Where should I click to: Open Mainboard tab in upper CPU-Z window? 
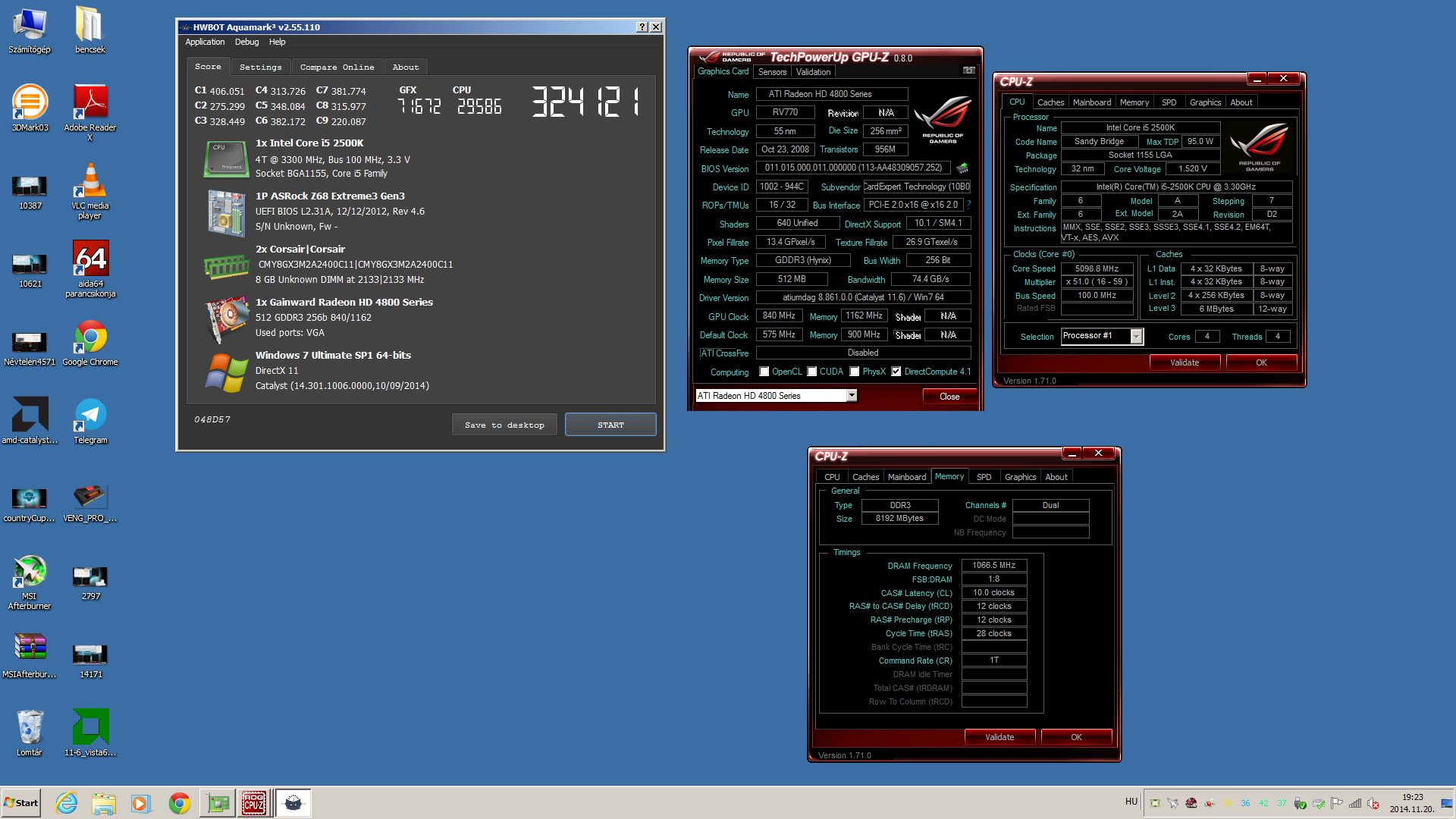pos(1091,102)
